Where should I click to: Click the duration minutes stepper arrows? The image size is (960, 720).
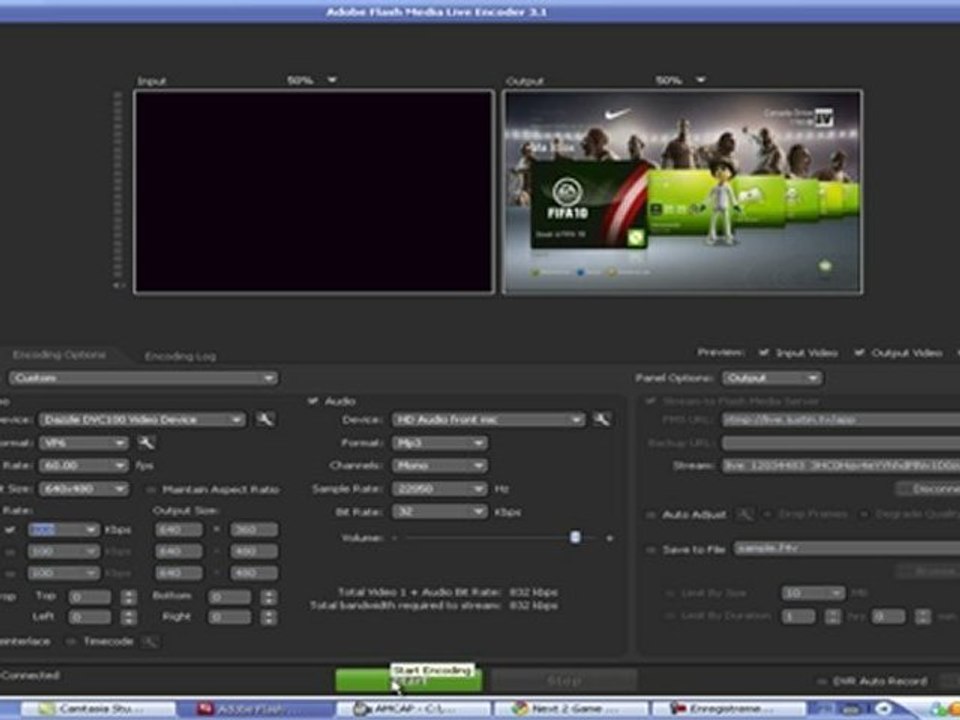click(922, 616)
